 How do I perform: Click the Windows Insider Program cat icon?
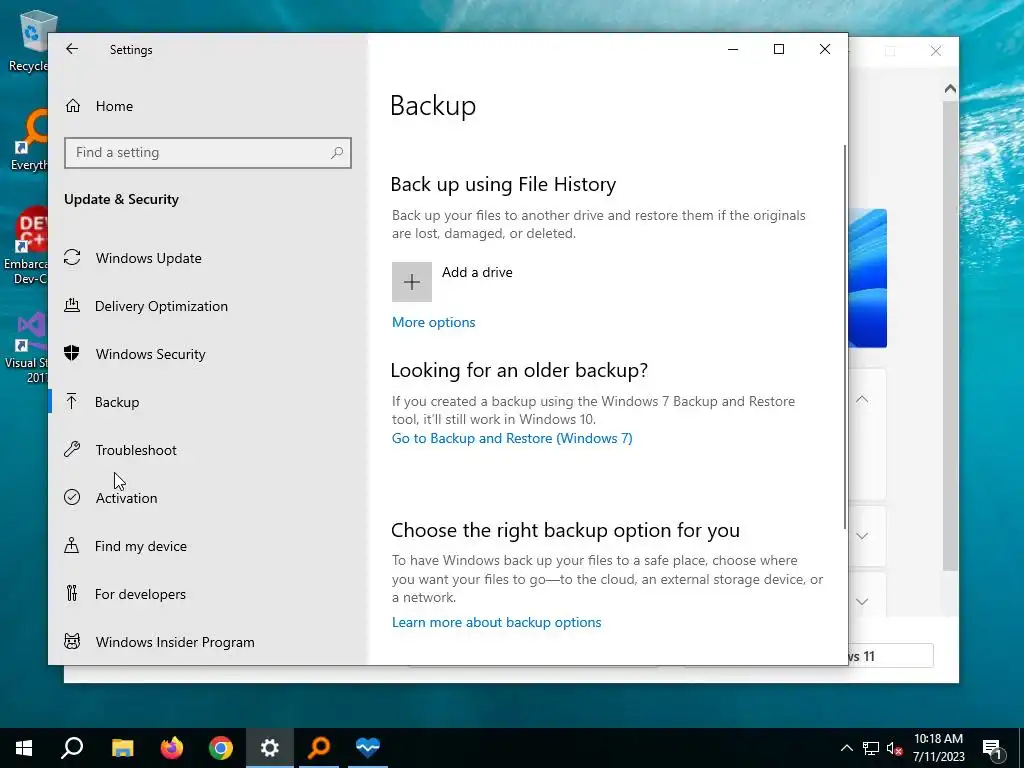click(x=72, y=641)
